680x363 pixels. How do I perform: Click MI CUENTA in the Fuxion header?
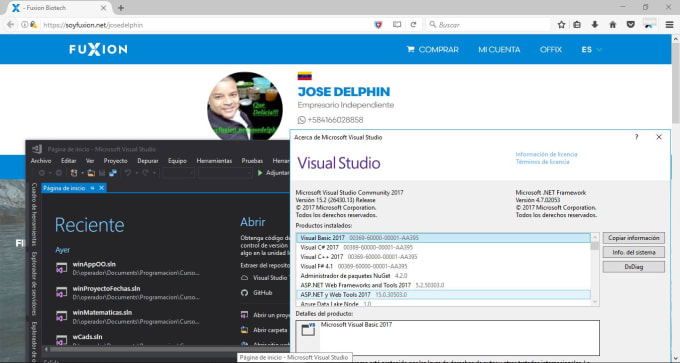point(499,49)
